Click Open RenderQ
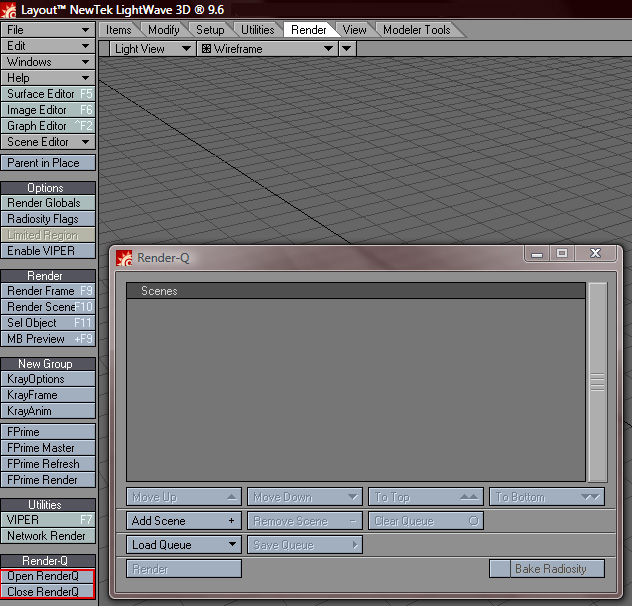This screenshot has width=632, height=606. (48, 576)
